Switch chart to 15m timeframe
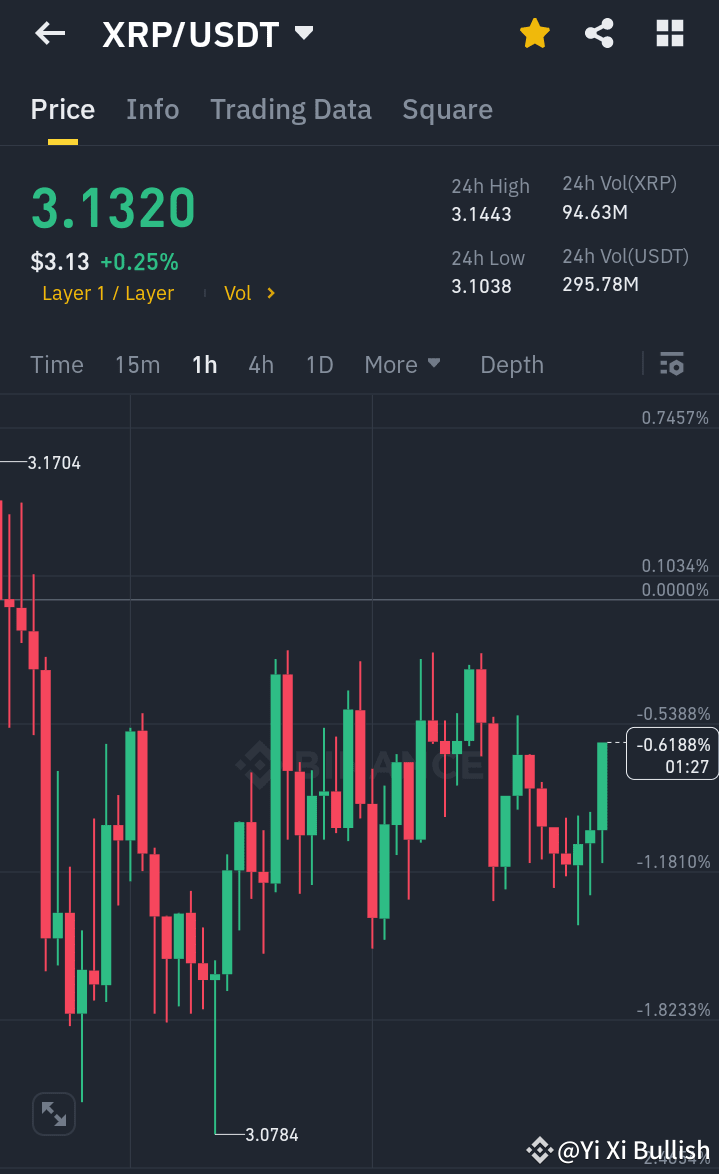 tap(137, 364)
